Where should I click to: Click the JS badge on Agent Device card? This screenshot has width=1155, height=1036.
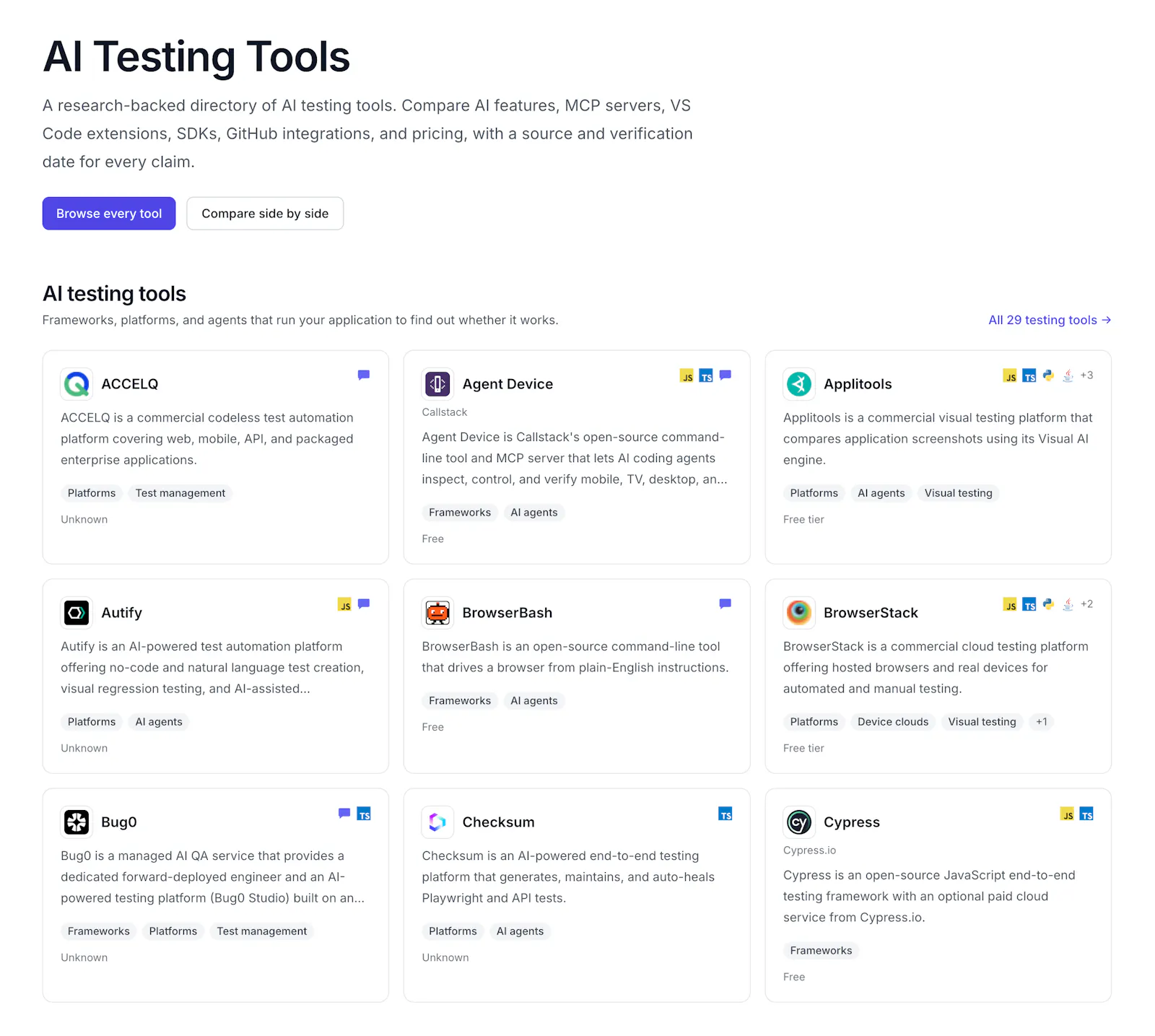tap(687, 375)
